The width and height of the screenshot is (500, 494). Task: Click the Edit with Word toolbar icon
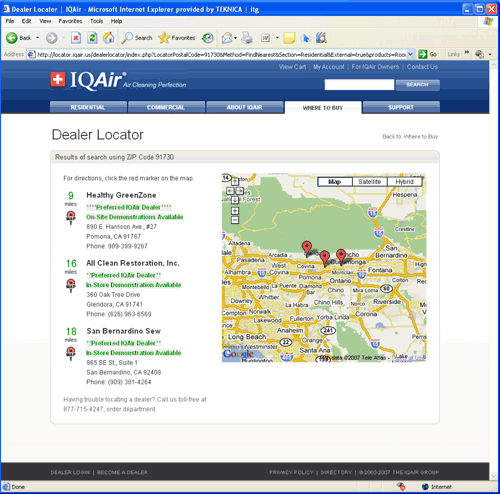266,38
